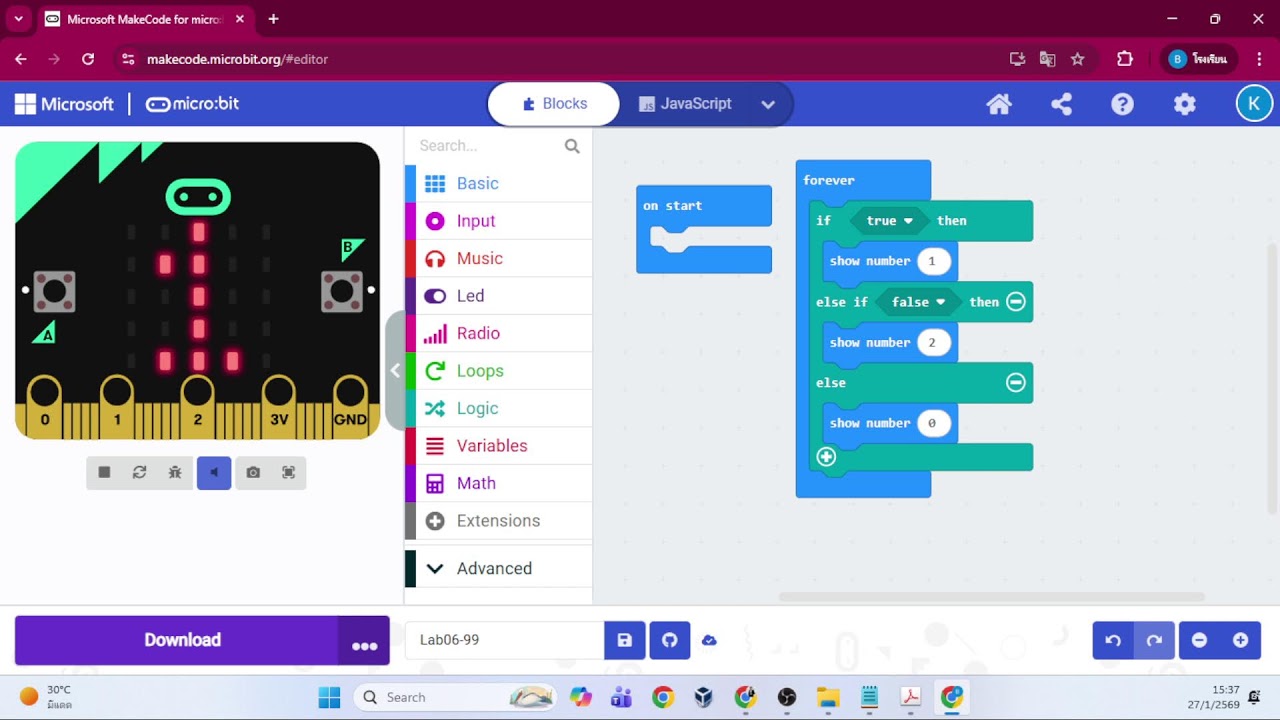Open the true dropdown in if condition

(890, 221)
